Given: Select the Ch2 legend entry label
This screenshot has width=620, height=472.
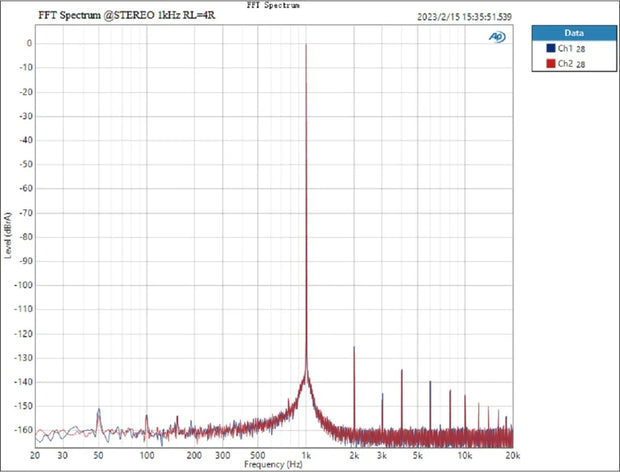Looking at the screenshot, I should [x=566, y=63].
